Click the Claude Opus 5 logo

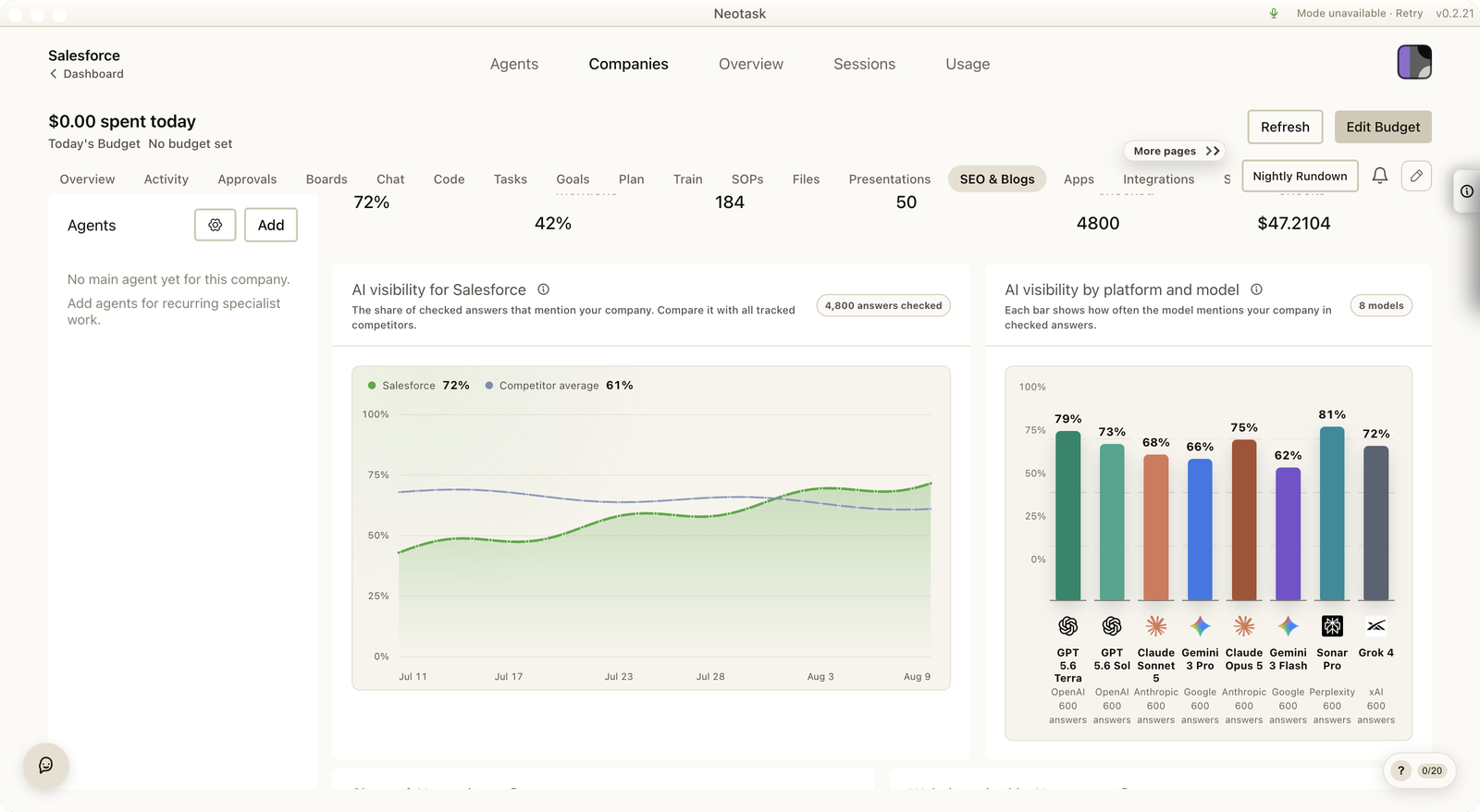coord(1244,626)
